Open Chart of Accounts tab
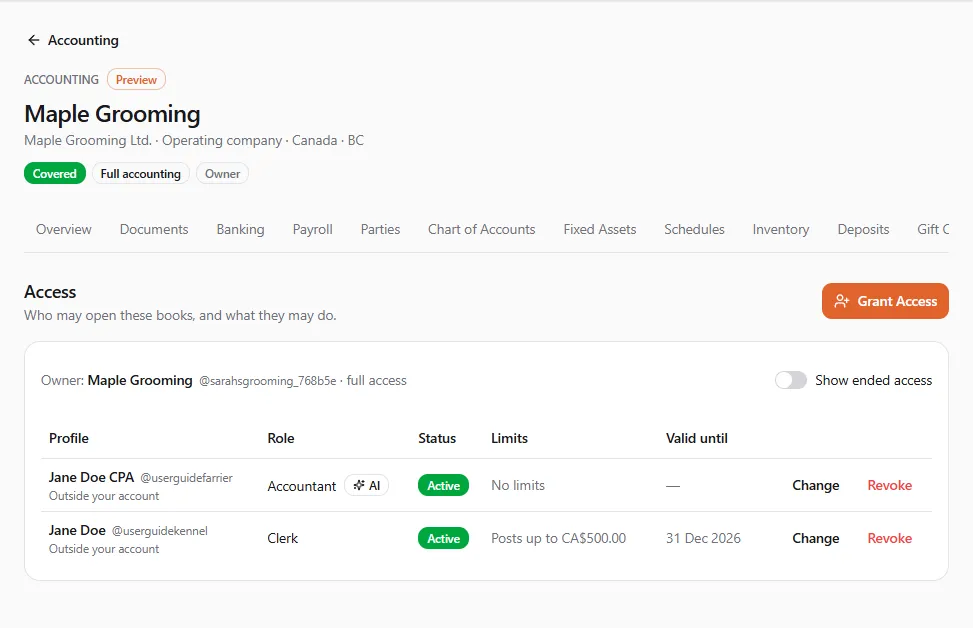Screen dimensions: 973x628 [x=482, y=230]
